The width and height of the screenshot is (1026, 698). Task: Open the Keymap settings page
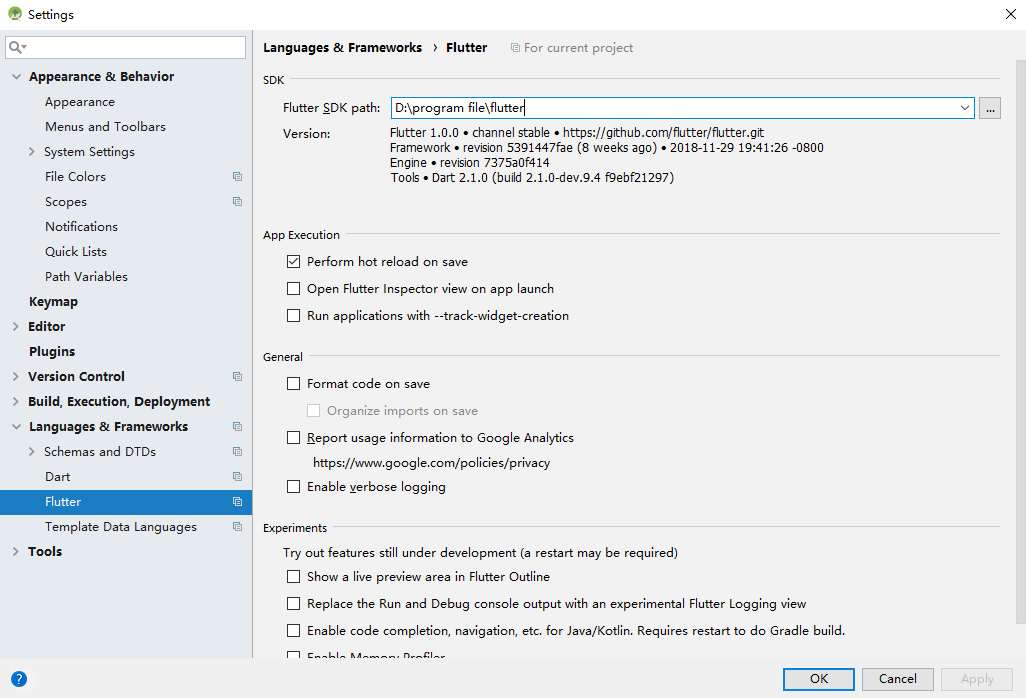click(54, 302)
